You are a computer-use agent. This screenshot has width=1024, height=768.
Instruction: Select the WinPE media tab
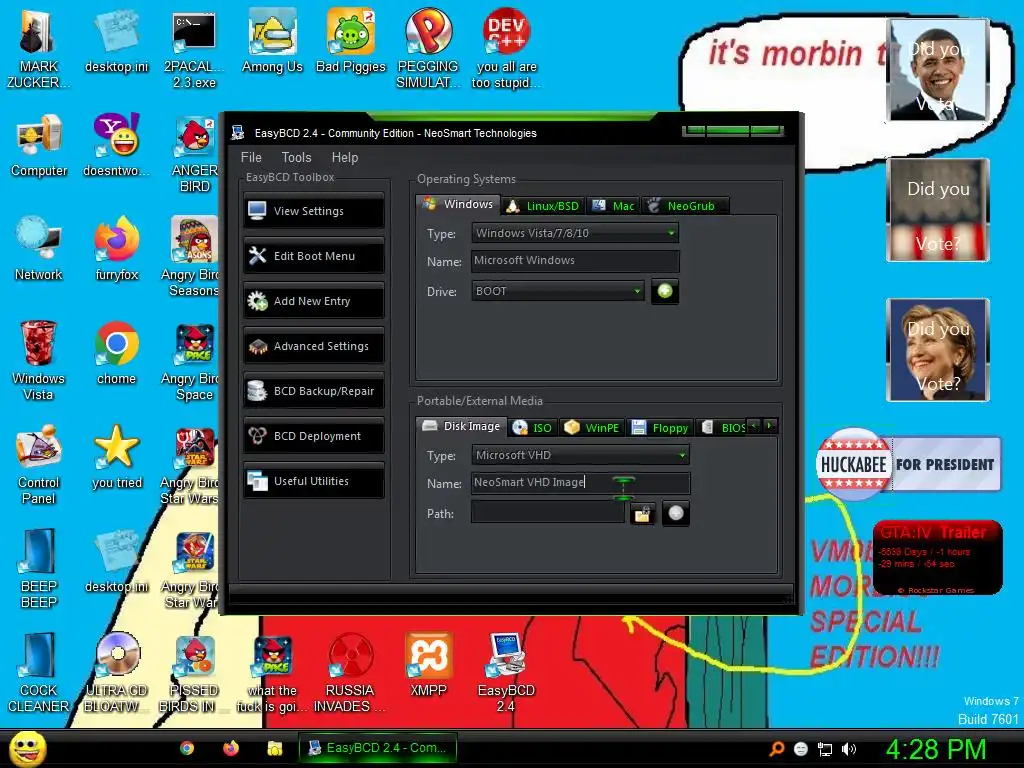click(x=592, y=428)
